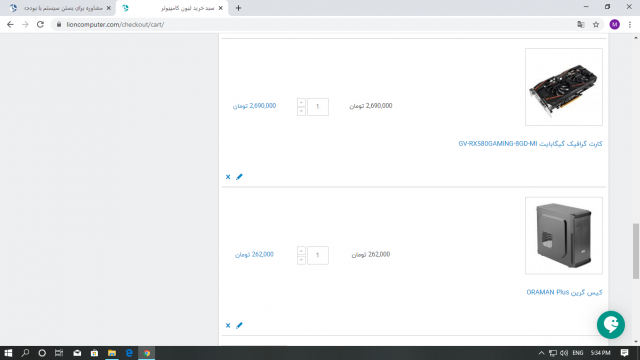Open the Chrome three-dot menu
640x360 pixels.
630,24
